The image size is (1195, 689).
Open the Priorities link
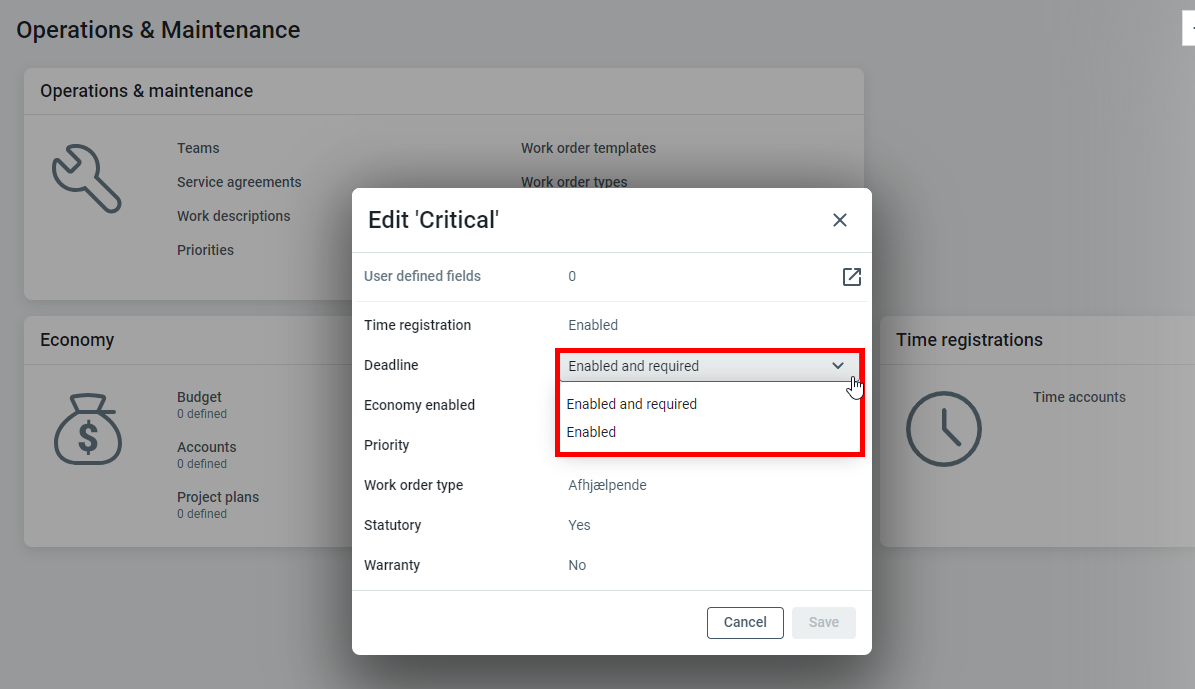(205, 250)
